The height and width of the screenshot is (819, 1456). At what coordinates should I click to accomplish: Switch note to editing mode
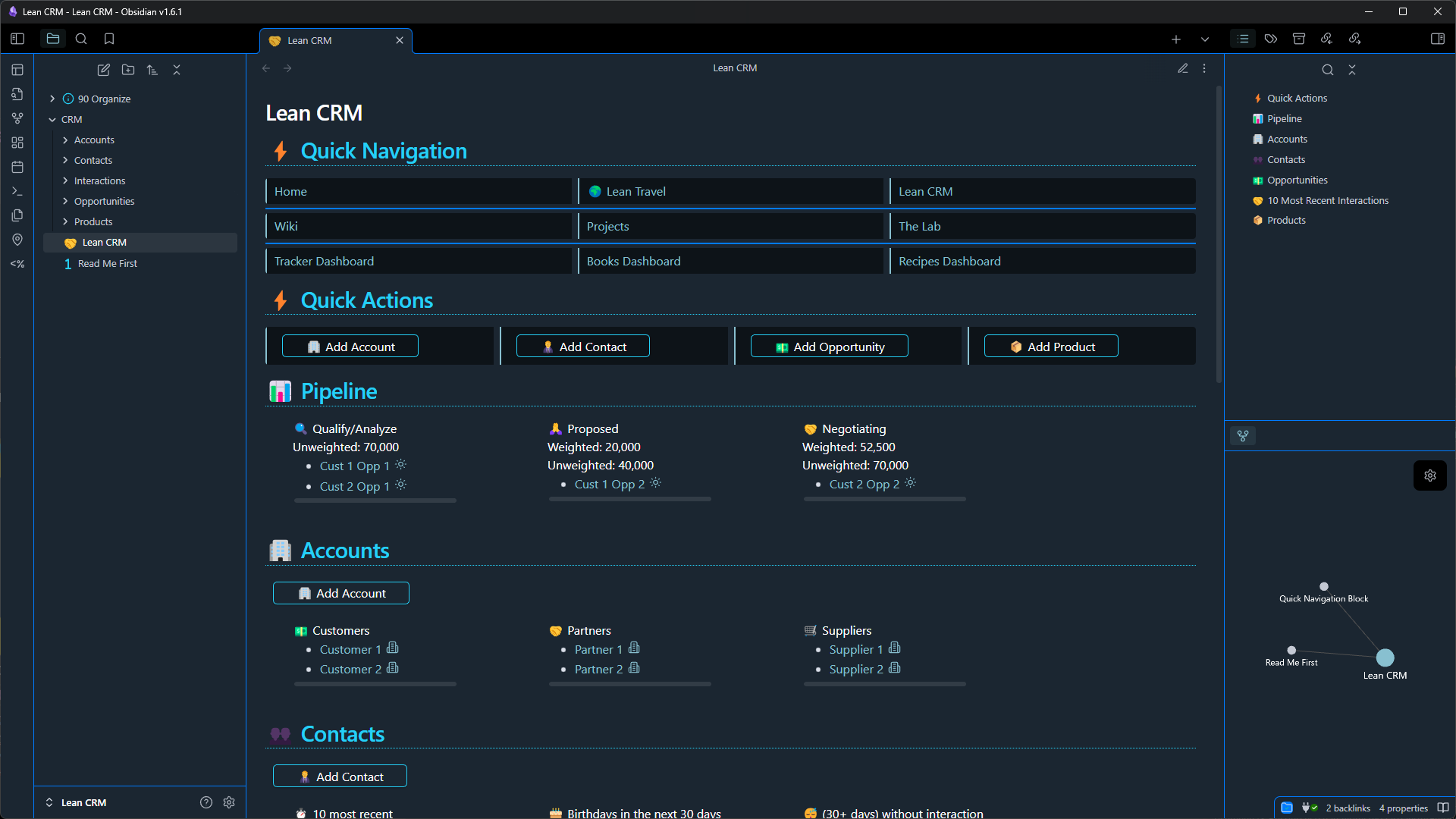[1183, 68]
